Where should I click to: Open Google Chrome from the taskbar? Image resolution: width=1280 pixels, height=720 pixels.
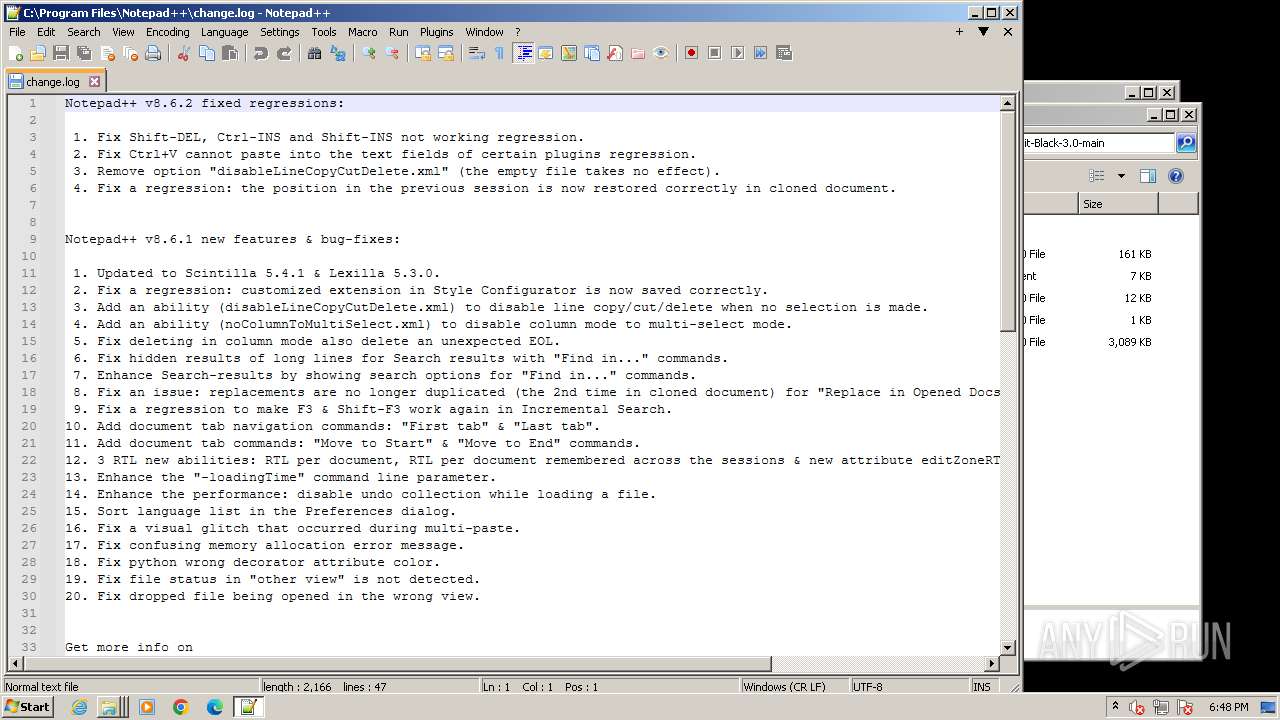(x=181, y=707)
